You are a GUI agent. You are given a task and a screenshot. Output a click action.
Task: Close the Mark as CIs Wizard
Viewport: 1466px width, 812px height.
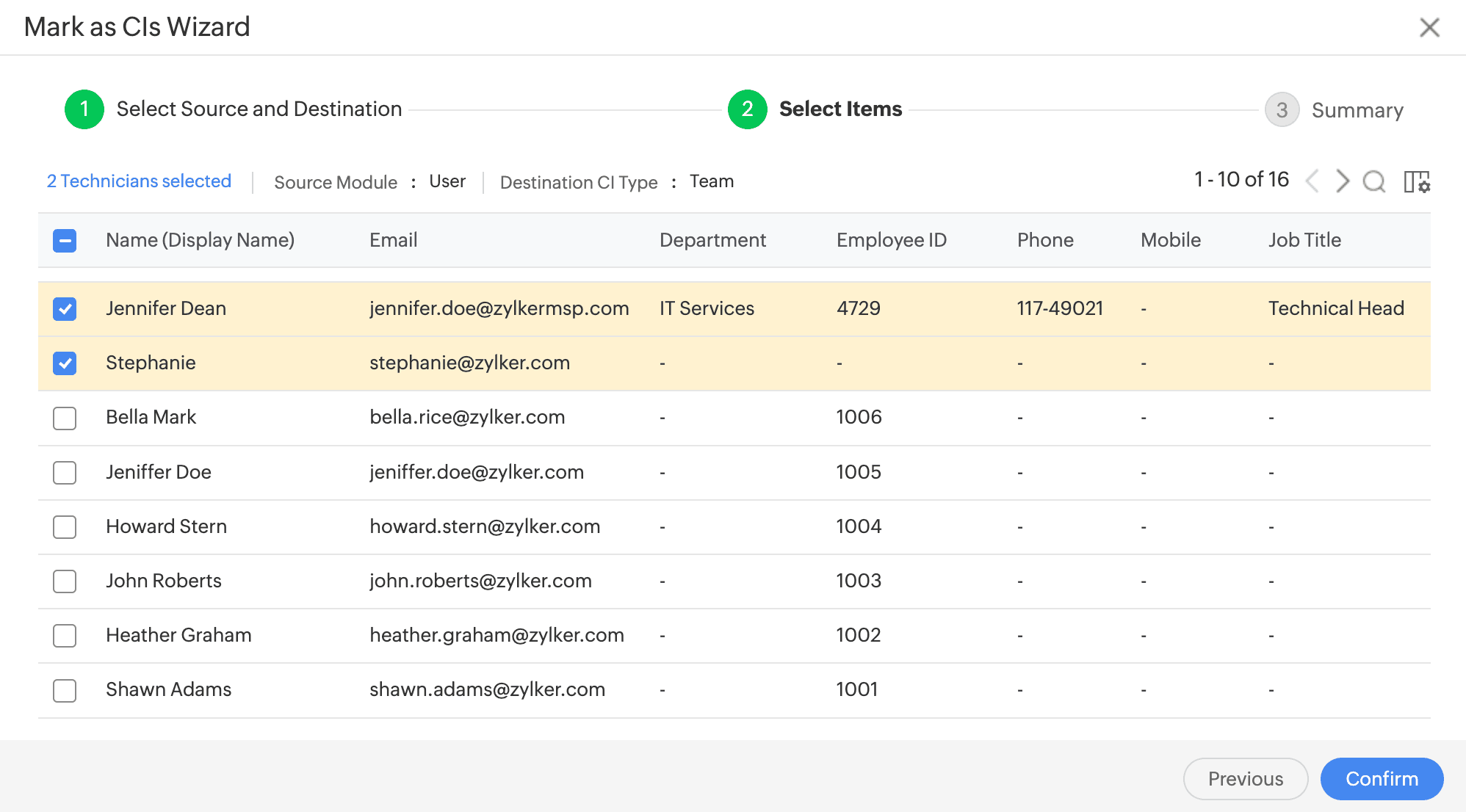tap(1429, 28)
